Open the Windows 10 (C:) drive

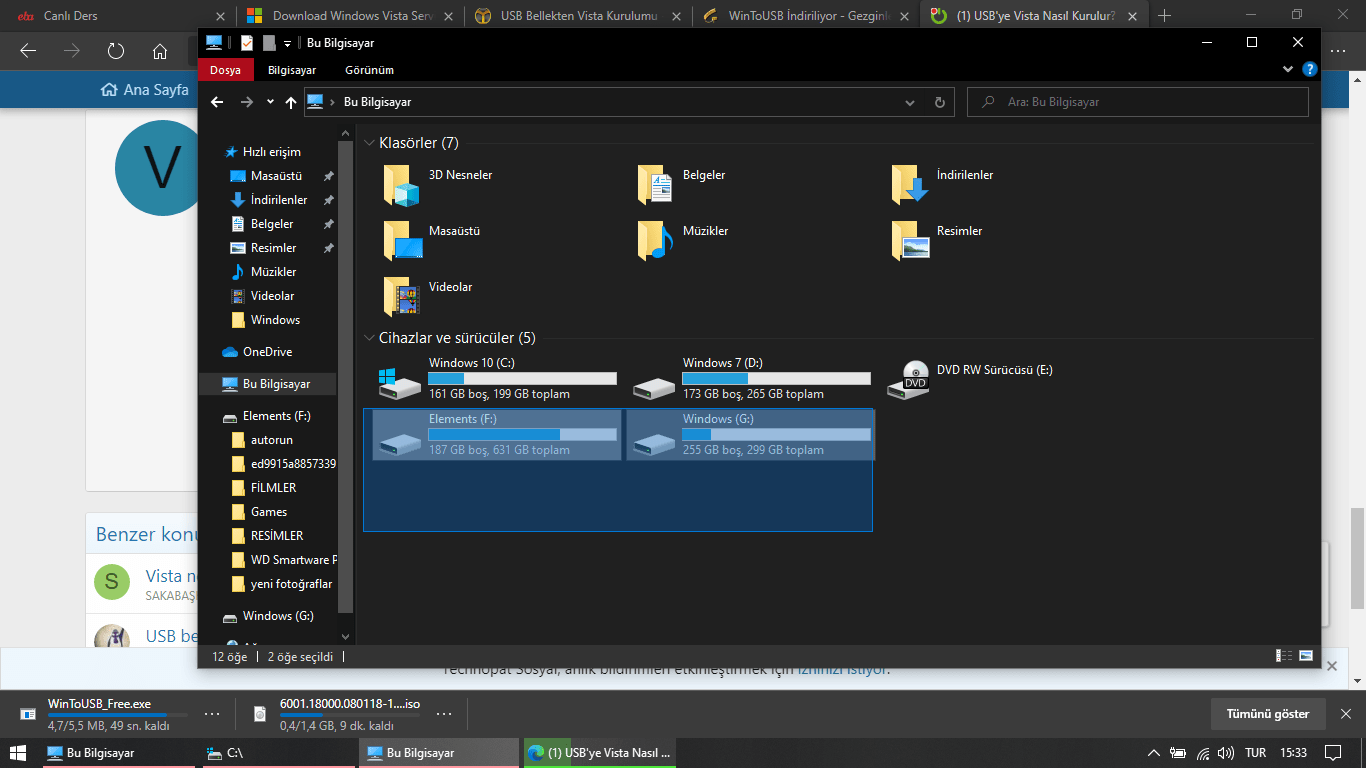click(401, 380)
